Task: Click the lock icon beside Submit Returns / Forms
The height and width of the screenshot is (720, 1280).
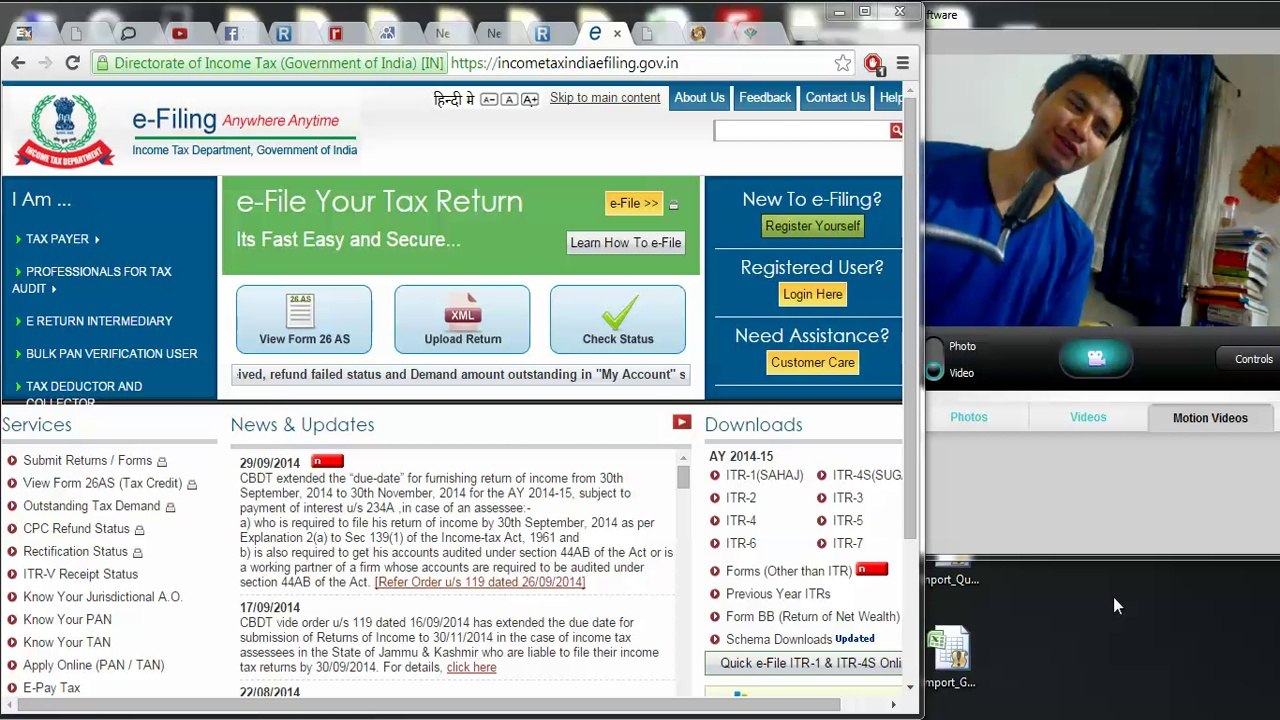Action: click(x=162, y=461)
